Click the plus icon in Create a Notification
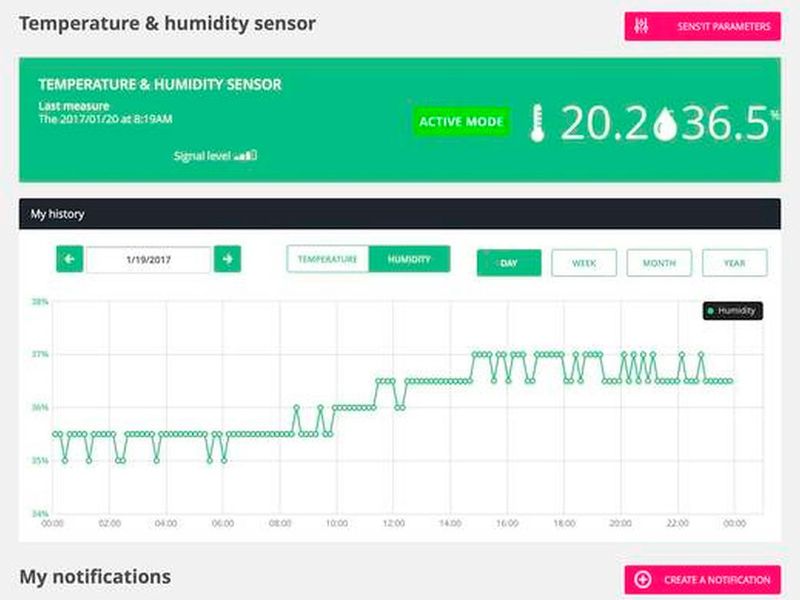 tap(642, 580)
